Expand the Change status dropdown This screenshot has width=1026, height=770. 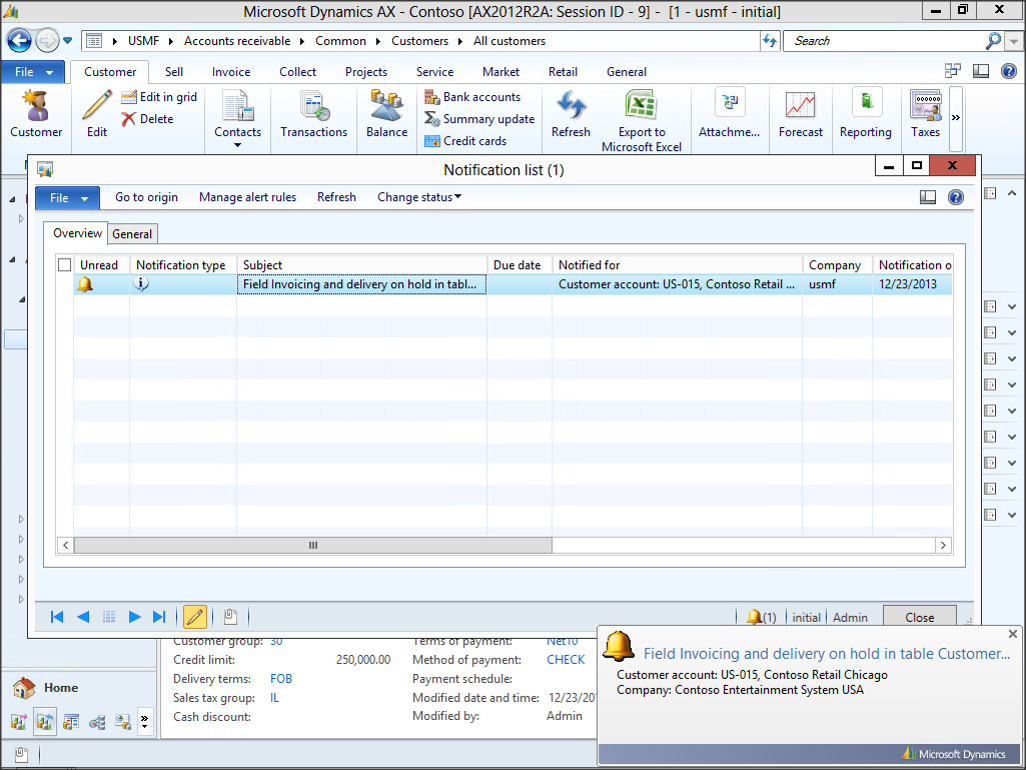(419, 197)
